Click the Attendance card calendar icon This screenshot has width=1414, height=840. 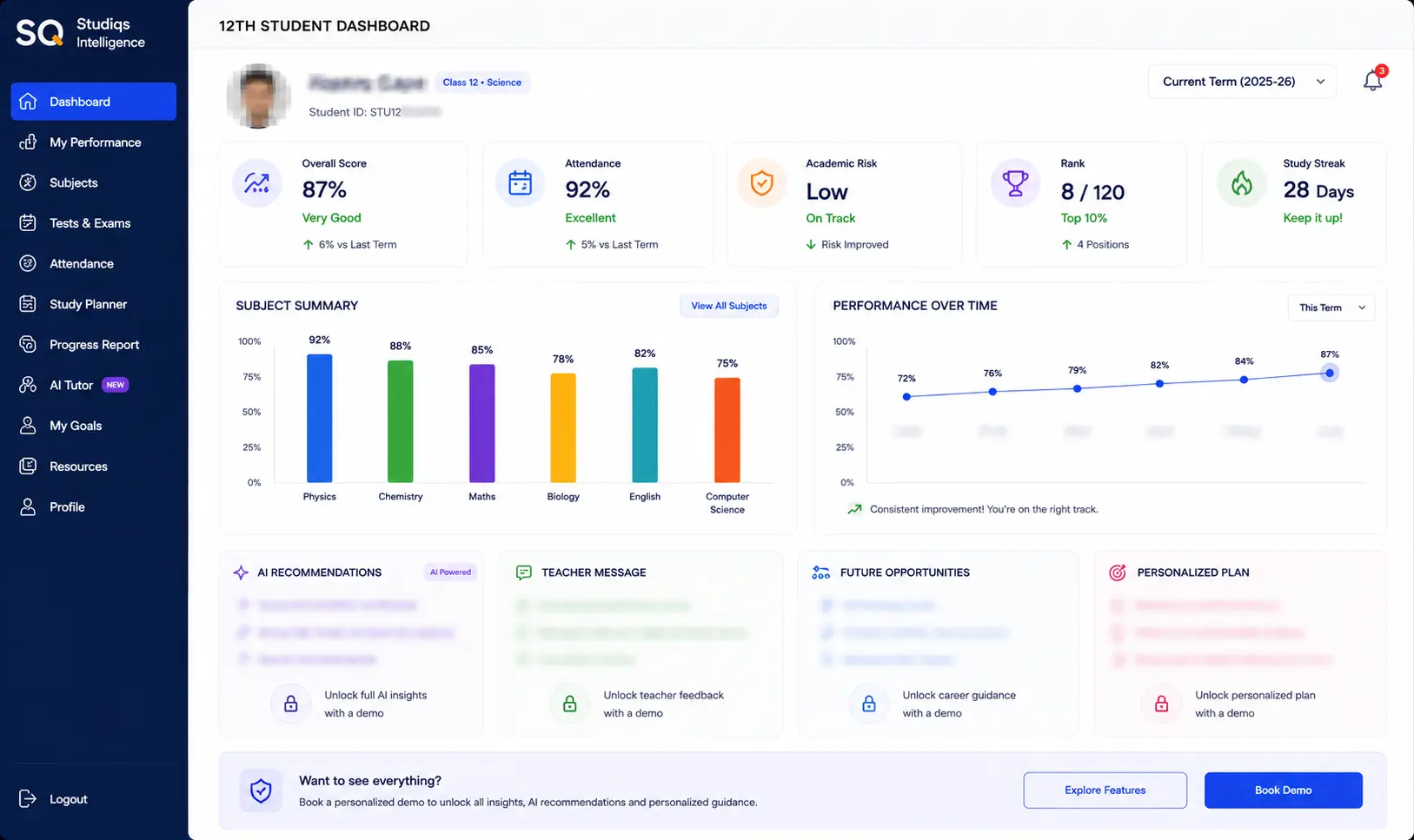[520, 183]
